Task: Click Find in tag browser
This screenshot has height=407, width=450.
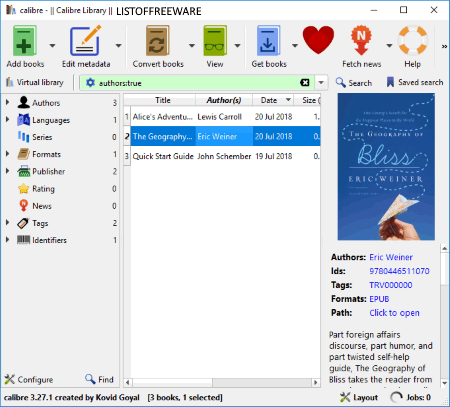Action: point(99,379)
